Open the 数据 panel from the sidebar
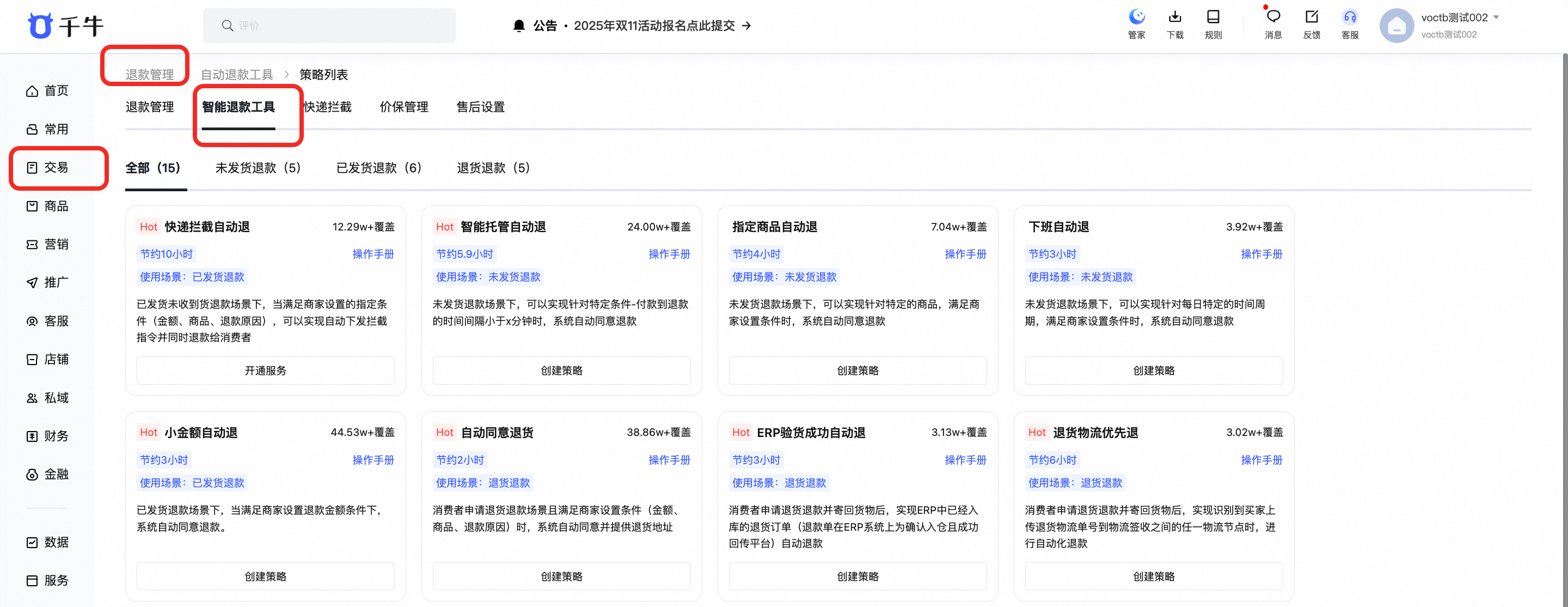 click(x=55, y=542)
